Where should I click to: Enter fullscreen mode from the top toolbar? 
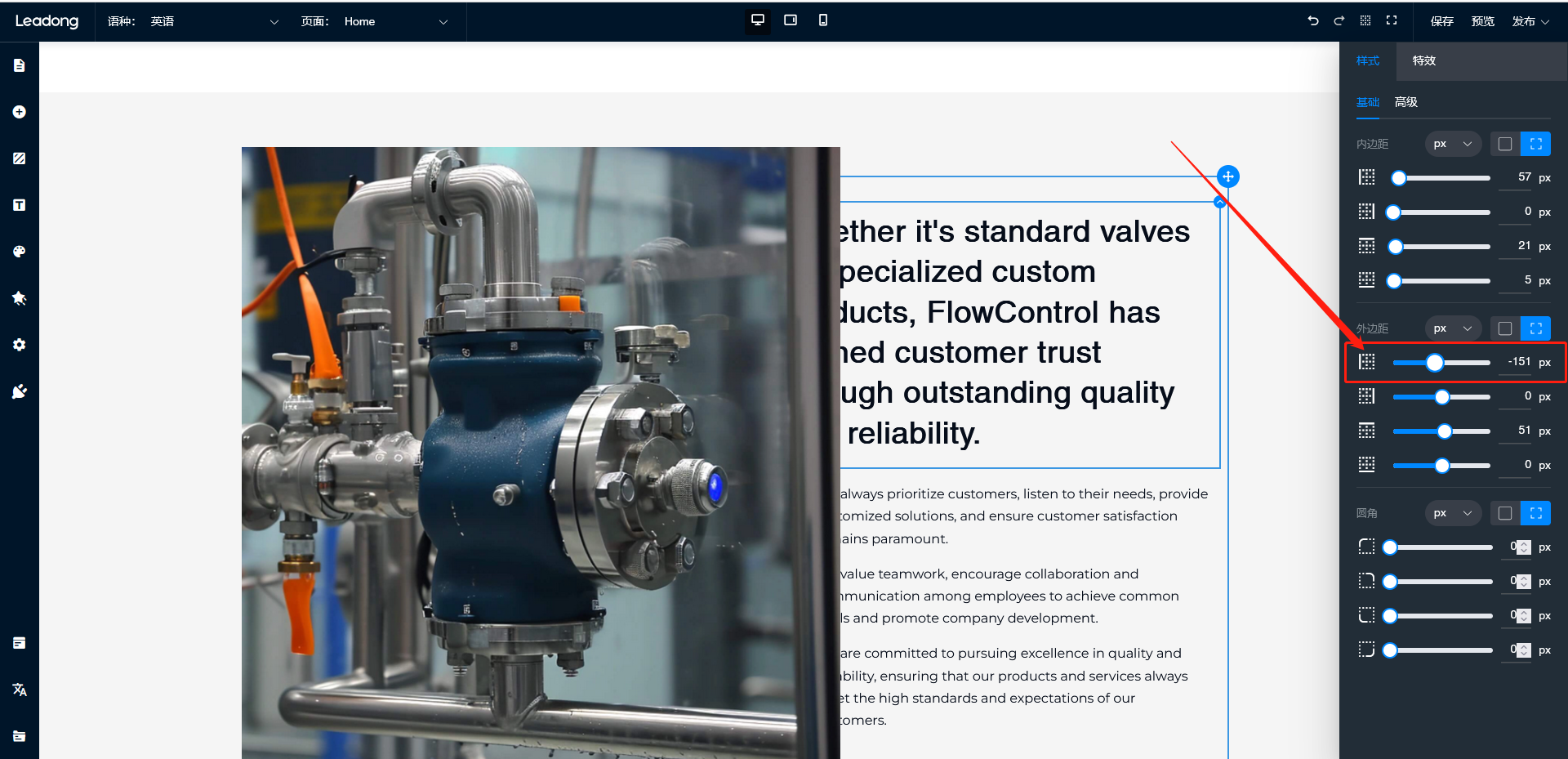(x=1392, y=20)
